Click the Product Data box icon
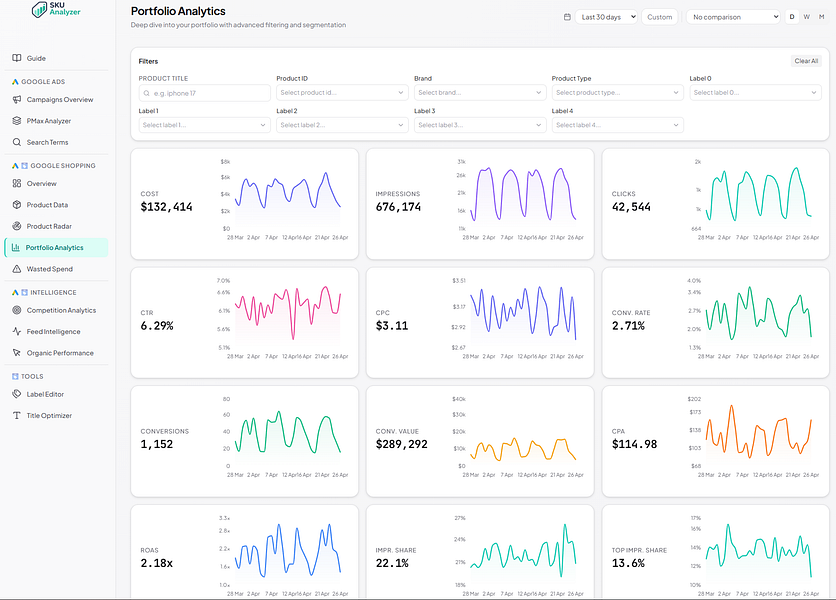This screenshot has height=600, width=836. point(17,204)
